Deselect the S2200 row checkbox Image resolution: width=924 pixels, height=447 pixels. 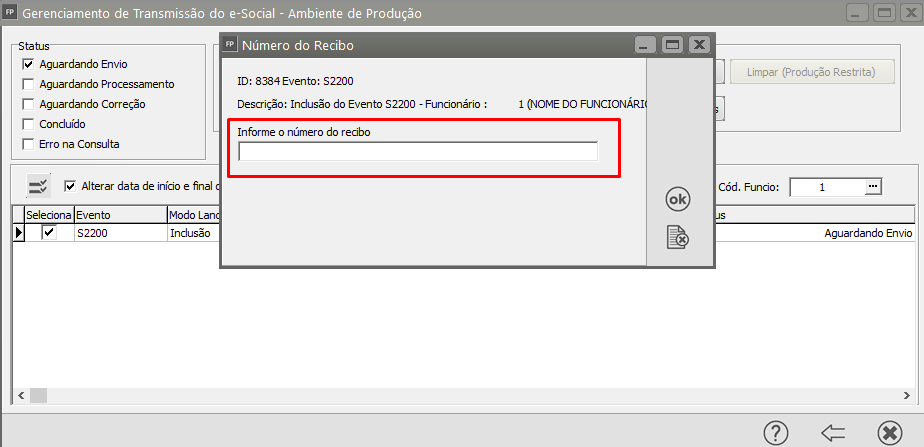(49, 232)
